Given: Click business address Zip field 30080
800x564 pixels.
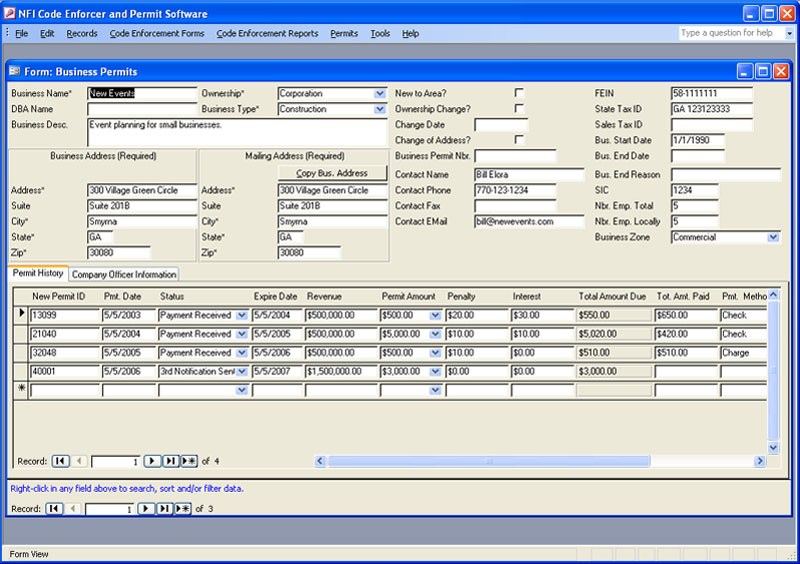Looking at the screenshot, I should point(118,253).
